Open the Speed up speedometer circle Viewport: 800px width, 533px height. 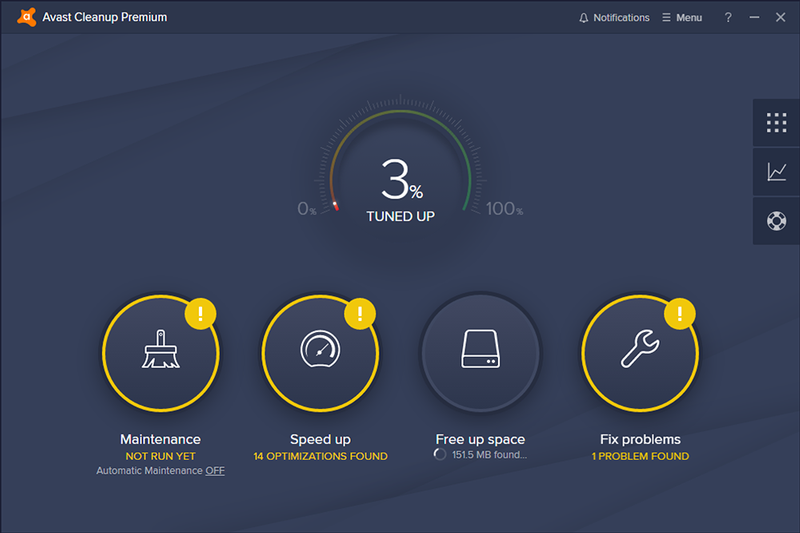[x=320, y=353]
